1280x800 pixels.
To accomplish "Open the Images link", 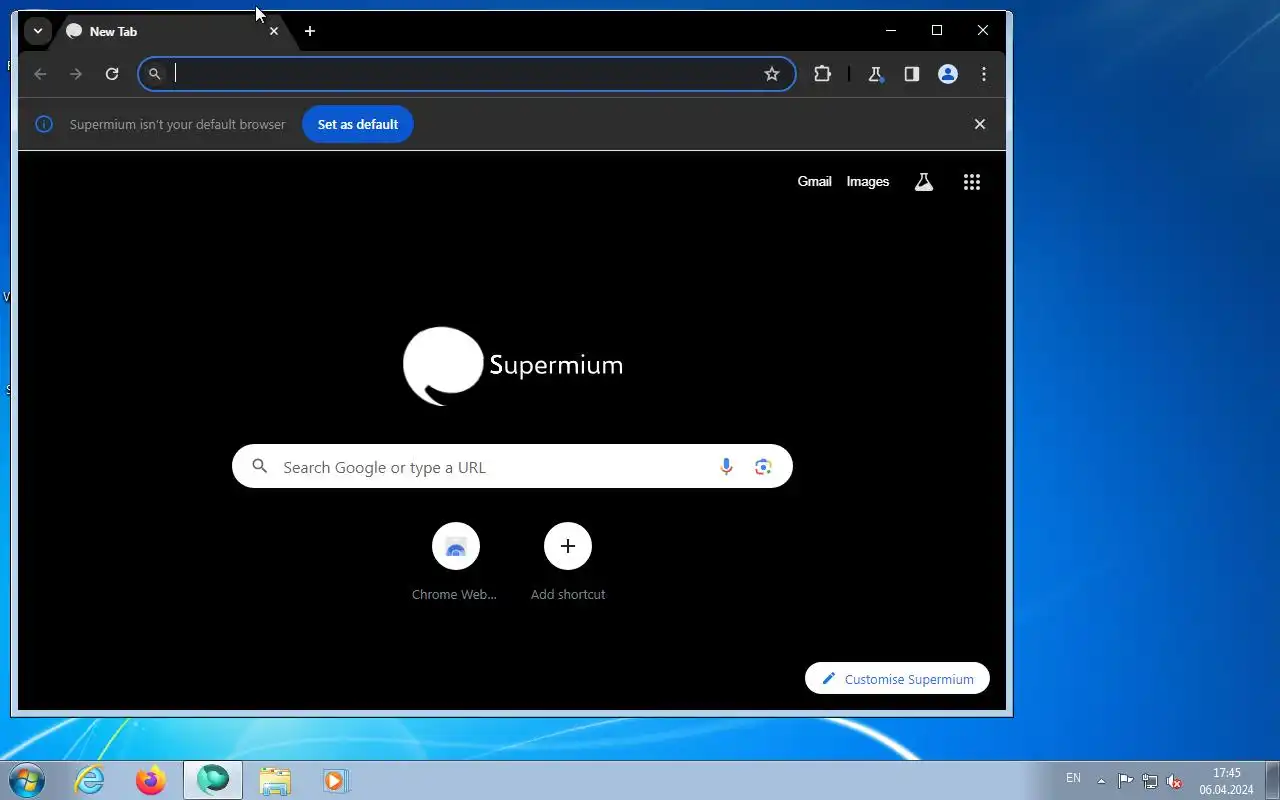I will [868, 181].
